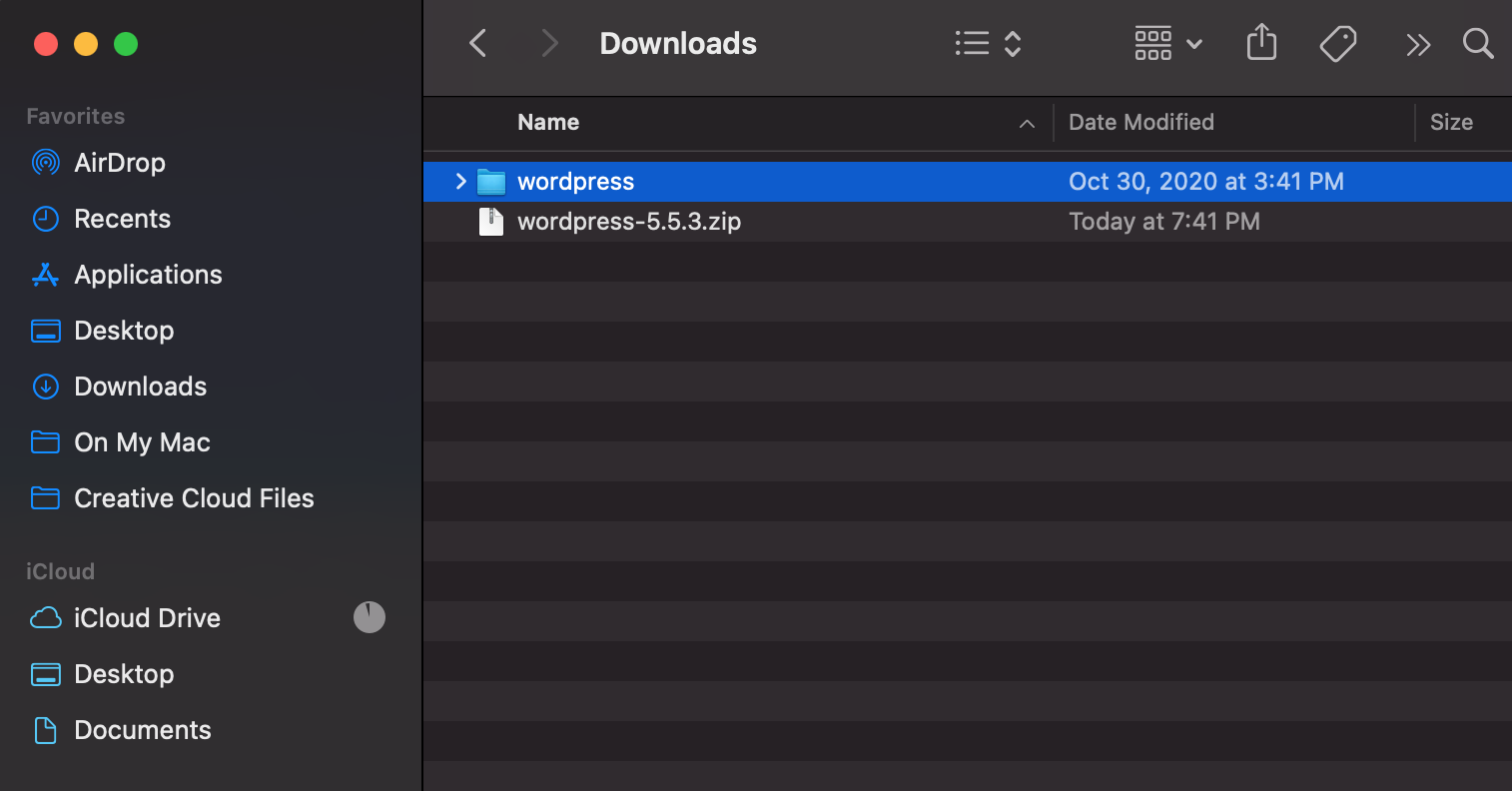The height and width of the screenshot is (791, 1512).
Task: Toggle Name column sort direction arrow
Action: tap(1027, 123)
